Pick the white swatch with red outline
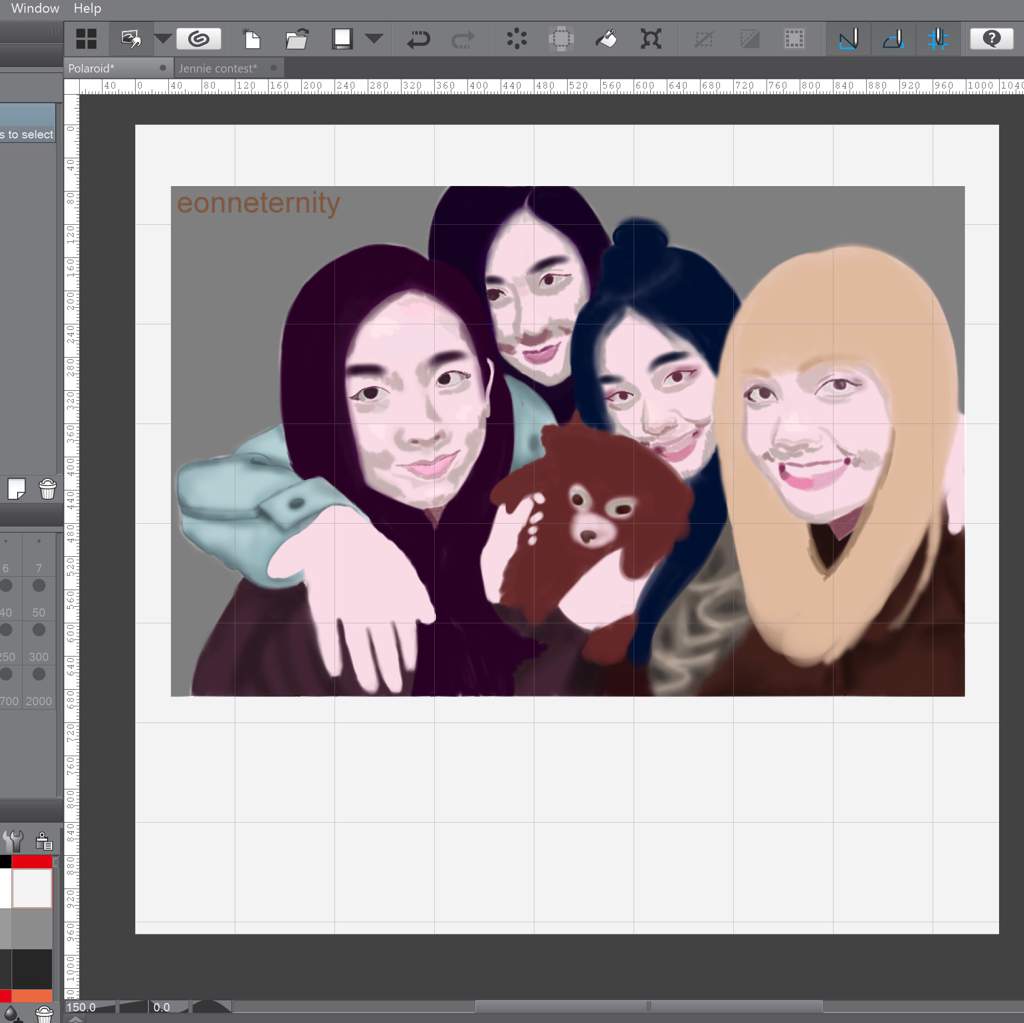This screenshot has height=1023, width=1024. (31, 888)
